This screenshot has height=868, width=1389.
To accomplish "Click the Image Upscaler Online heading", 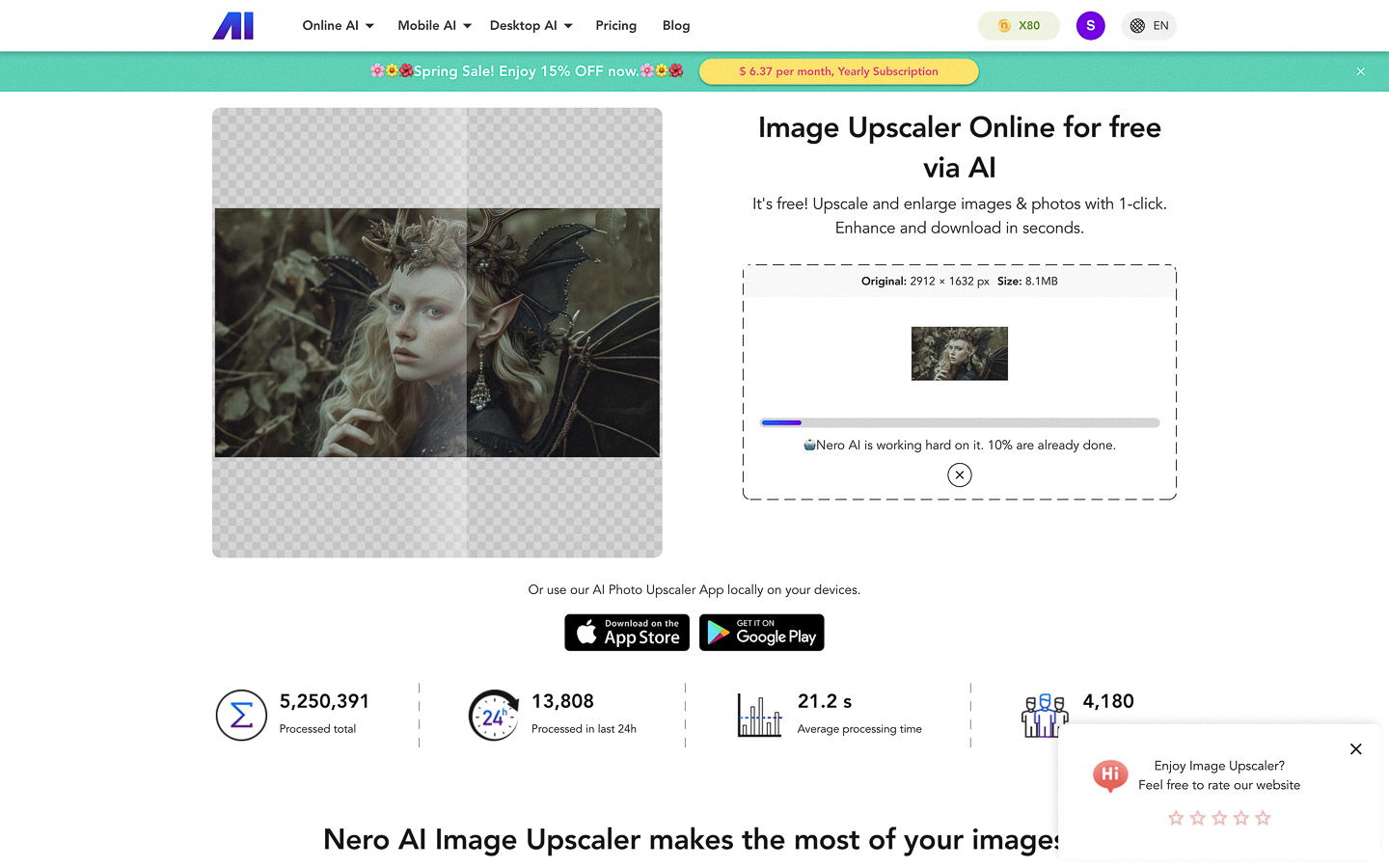I will [x=960, y=147].
